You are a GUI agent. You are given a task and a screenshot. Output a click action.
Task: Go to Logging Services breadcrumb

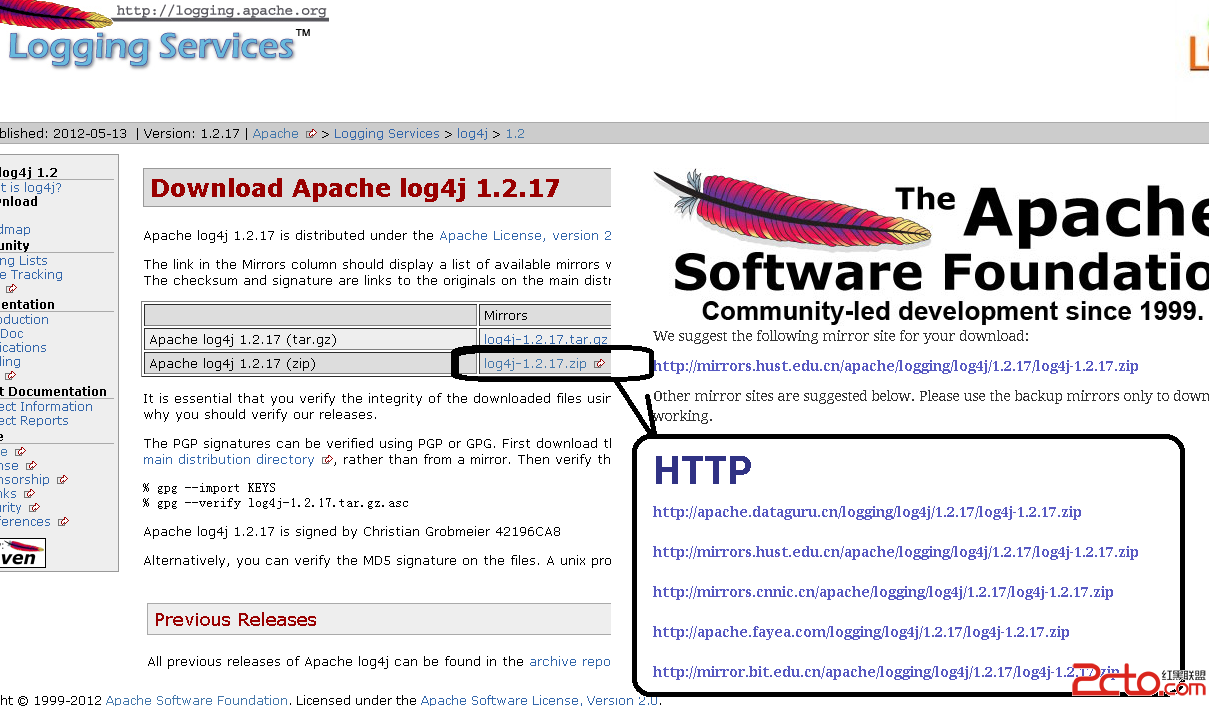point(387,133)
